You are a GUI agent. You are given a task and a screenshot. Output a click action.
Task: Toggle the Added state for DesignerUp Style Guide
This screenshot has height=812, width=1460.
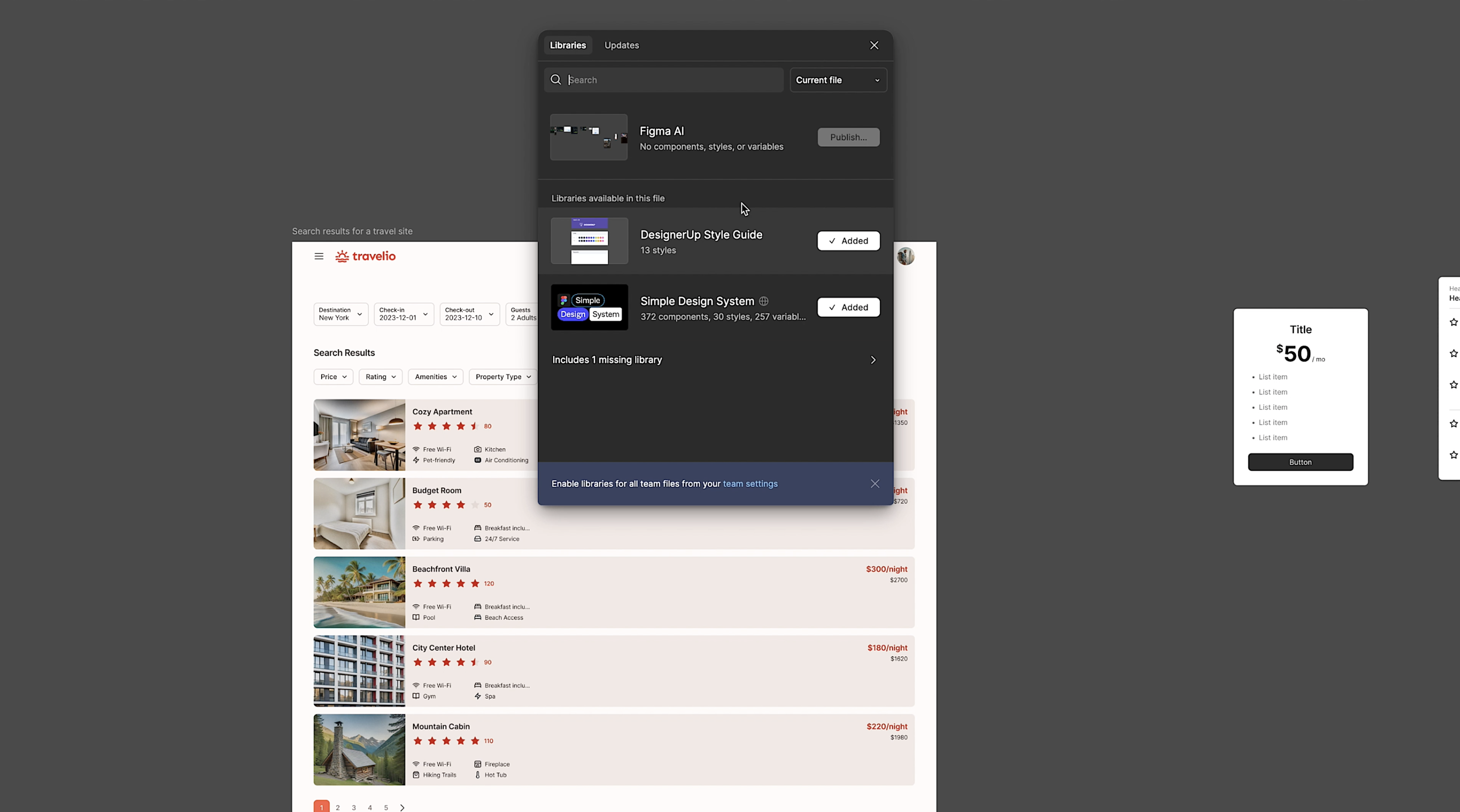848,240
